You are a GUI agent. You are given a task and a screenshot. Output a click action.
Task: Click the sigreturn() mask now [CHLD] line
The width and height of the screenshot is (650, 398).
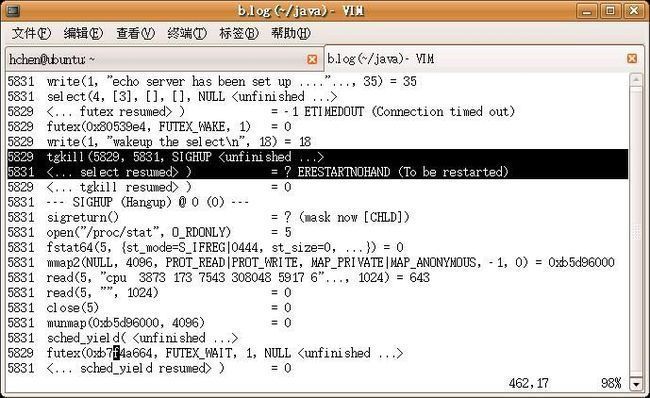pyautogui.click(x=209, y=217)
